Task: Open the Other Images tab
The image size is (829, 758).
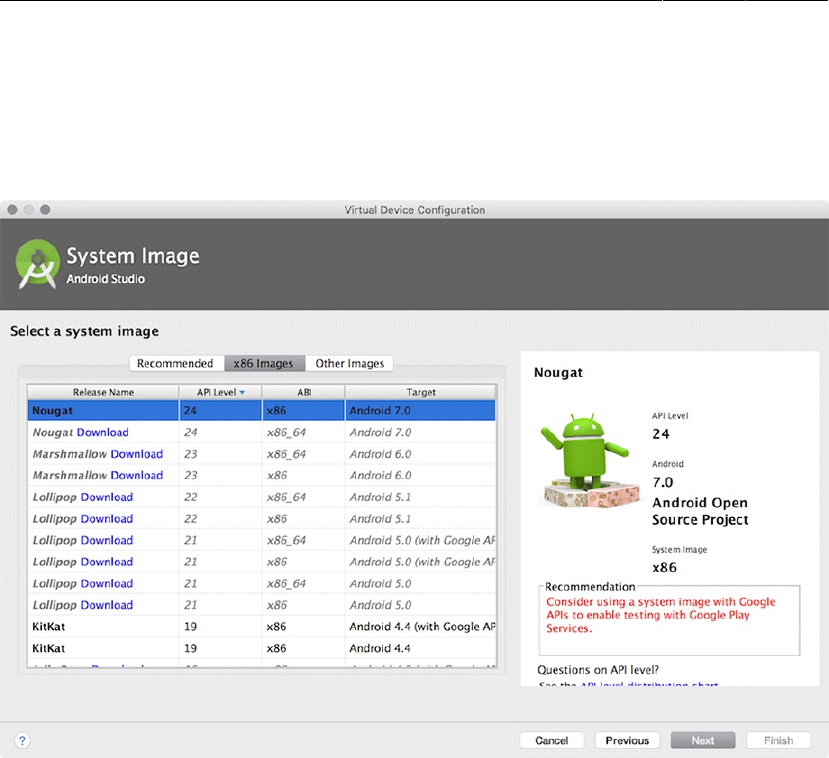Action: coord(349,364)
